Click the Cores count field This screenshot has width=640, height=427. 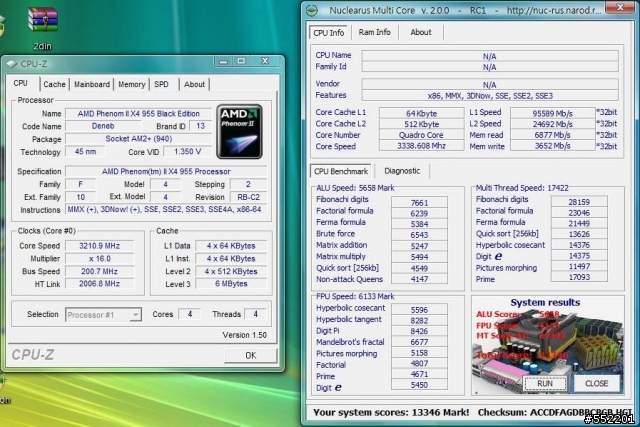coord(189,314)
